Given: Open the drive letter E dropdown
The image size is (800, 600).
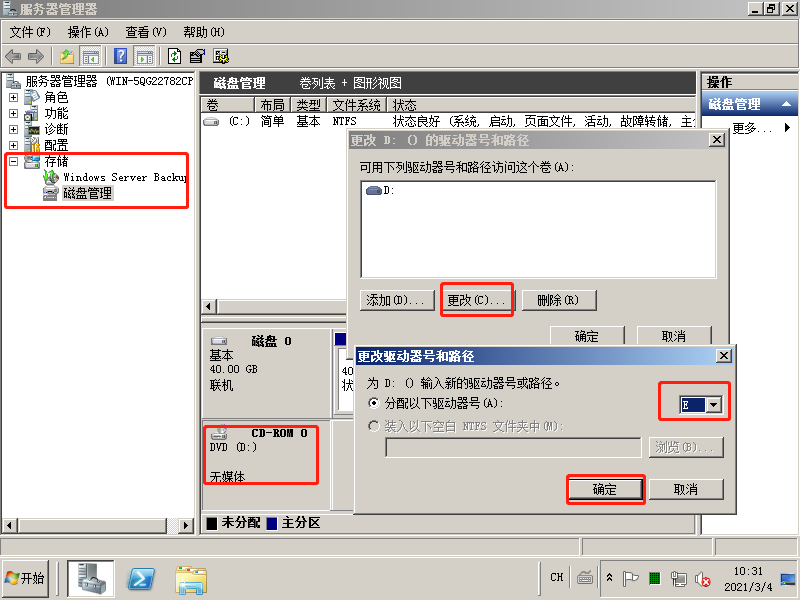Looking at the screenshot, I should tap(713, 405).
